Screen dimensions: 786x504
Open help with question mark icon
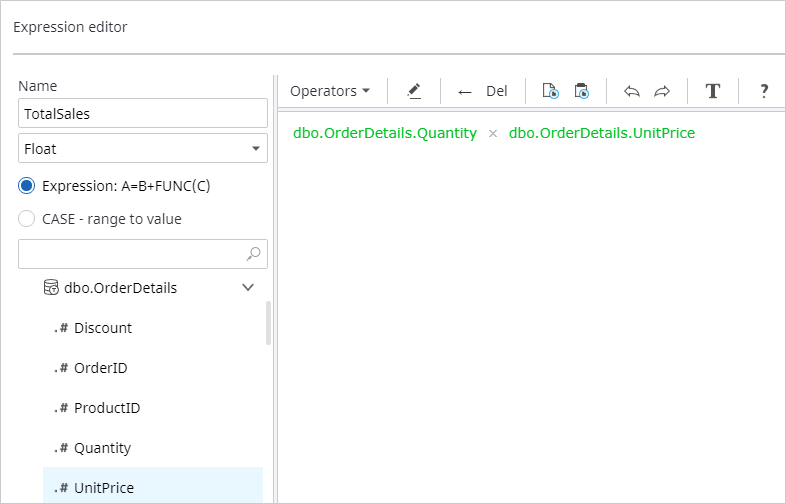[764, 91]
